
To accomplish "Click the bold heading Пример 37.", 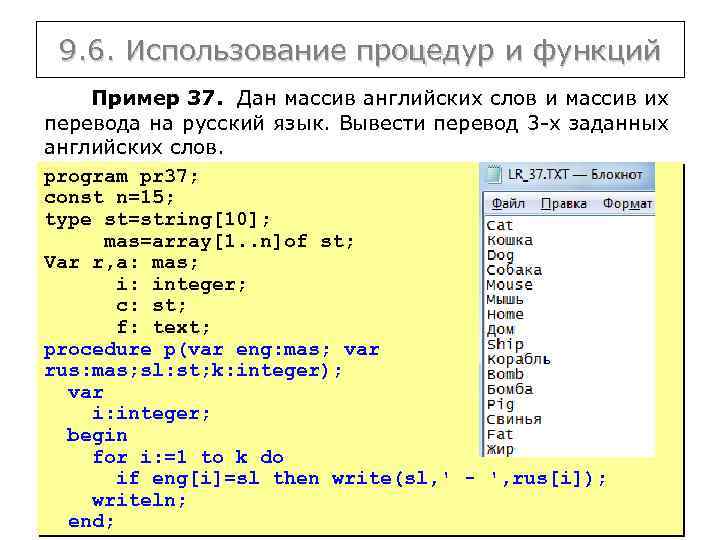I will pos(157,98).
